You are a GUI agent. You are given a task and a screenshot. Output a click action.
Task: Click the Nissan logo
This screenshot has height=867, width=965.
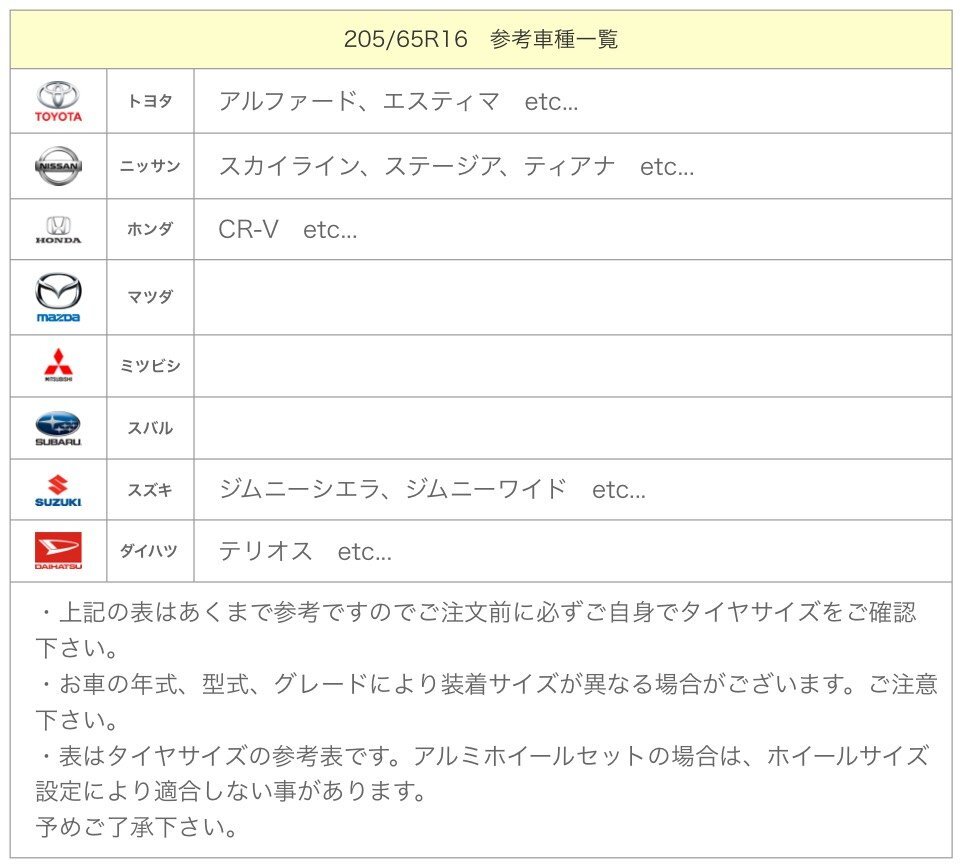click(58, 166)
